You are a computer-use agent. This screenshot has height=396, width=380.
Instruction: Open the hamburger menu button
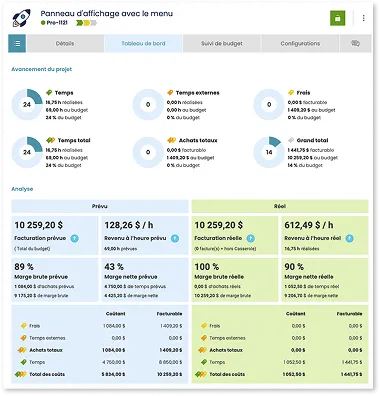[17, 44]
